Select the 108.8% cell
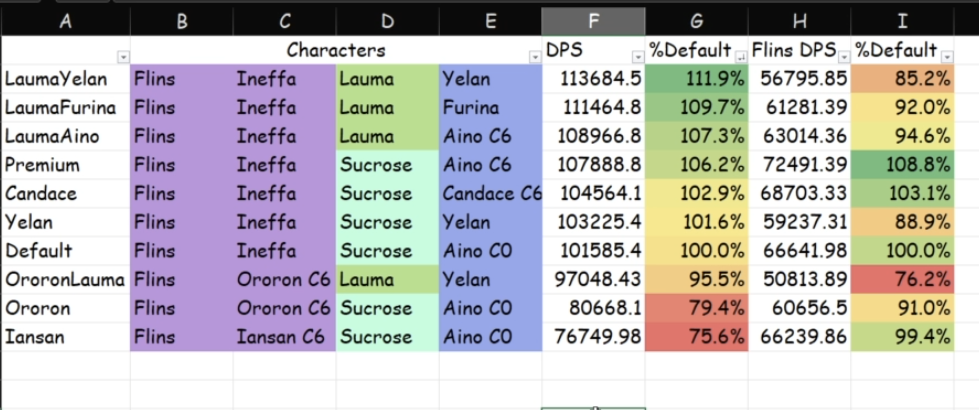Screen dimensions: 979x410 tap(903, 165)
